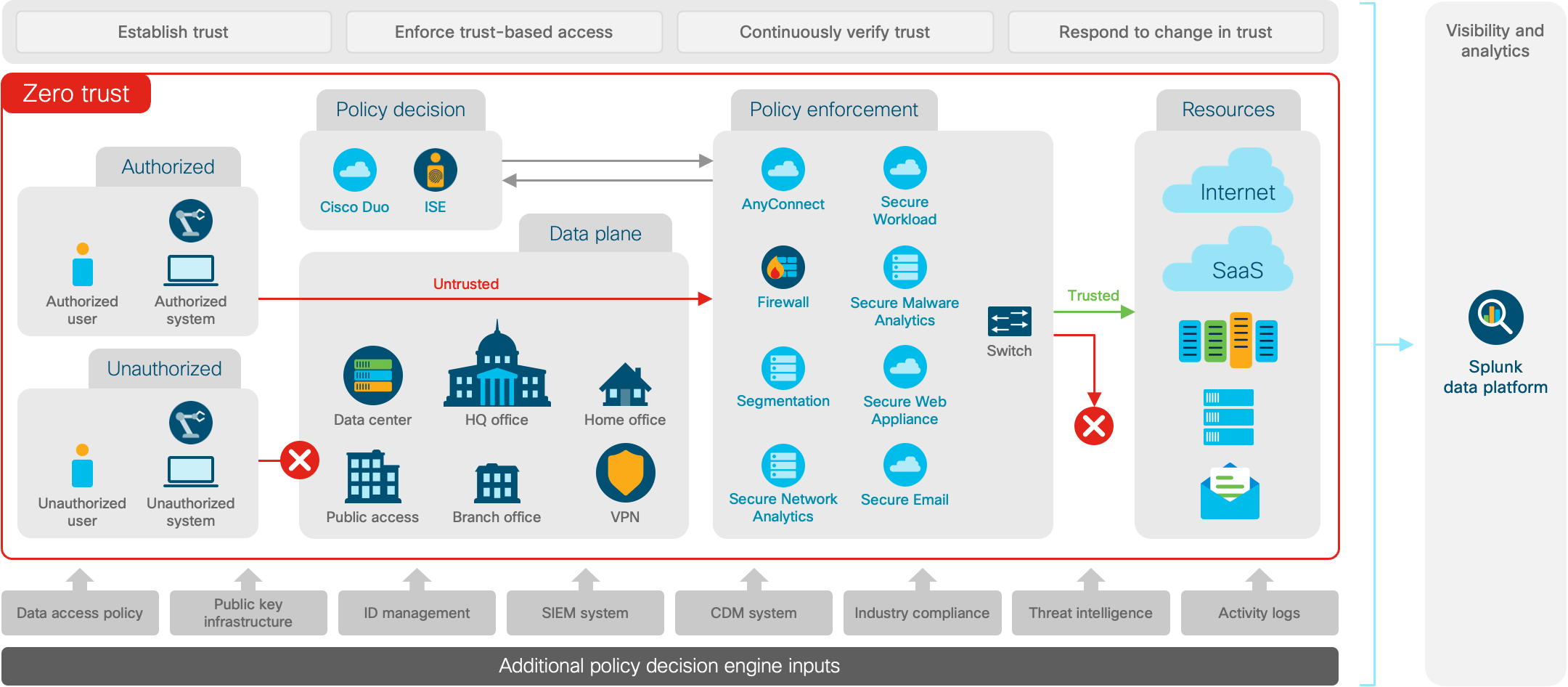Select the Switch icon
Screen dimensions: 1568x687
click(x=1009, y=321)
